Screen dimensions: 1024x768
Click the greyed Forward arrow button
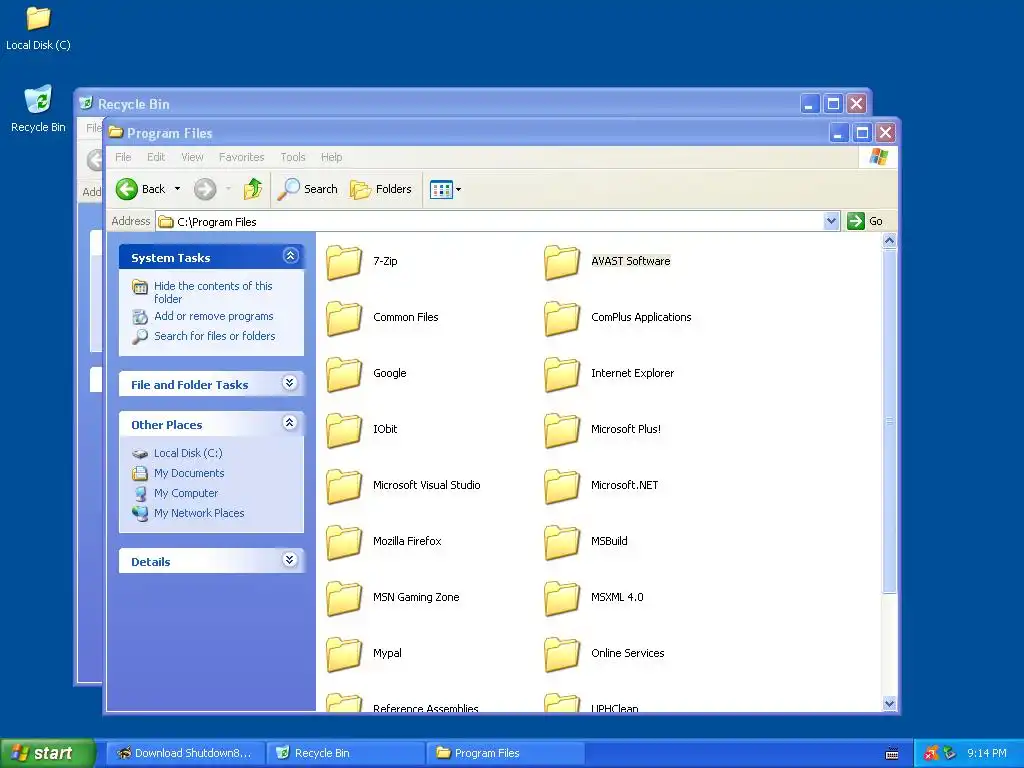tap(204, 189)
